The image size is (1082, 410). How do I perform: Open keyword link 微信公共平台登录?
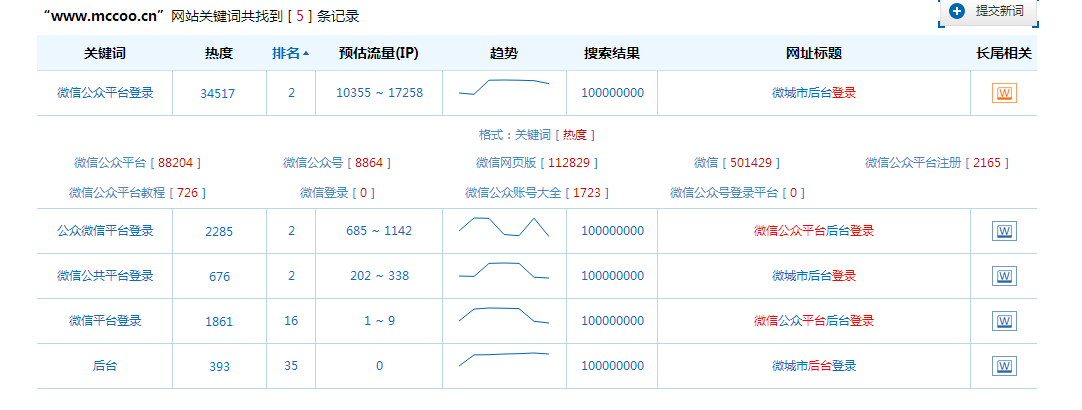(105, 275)
